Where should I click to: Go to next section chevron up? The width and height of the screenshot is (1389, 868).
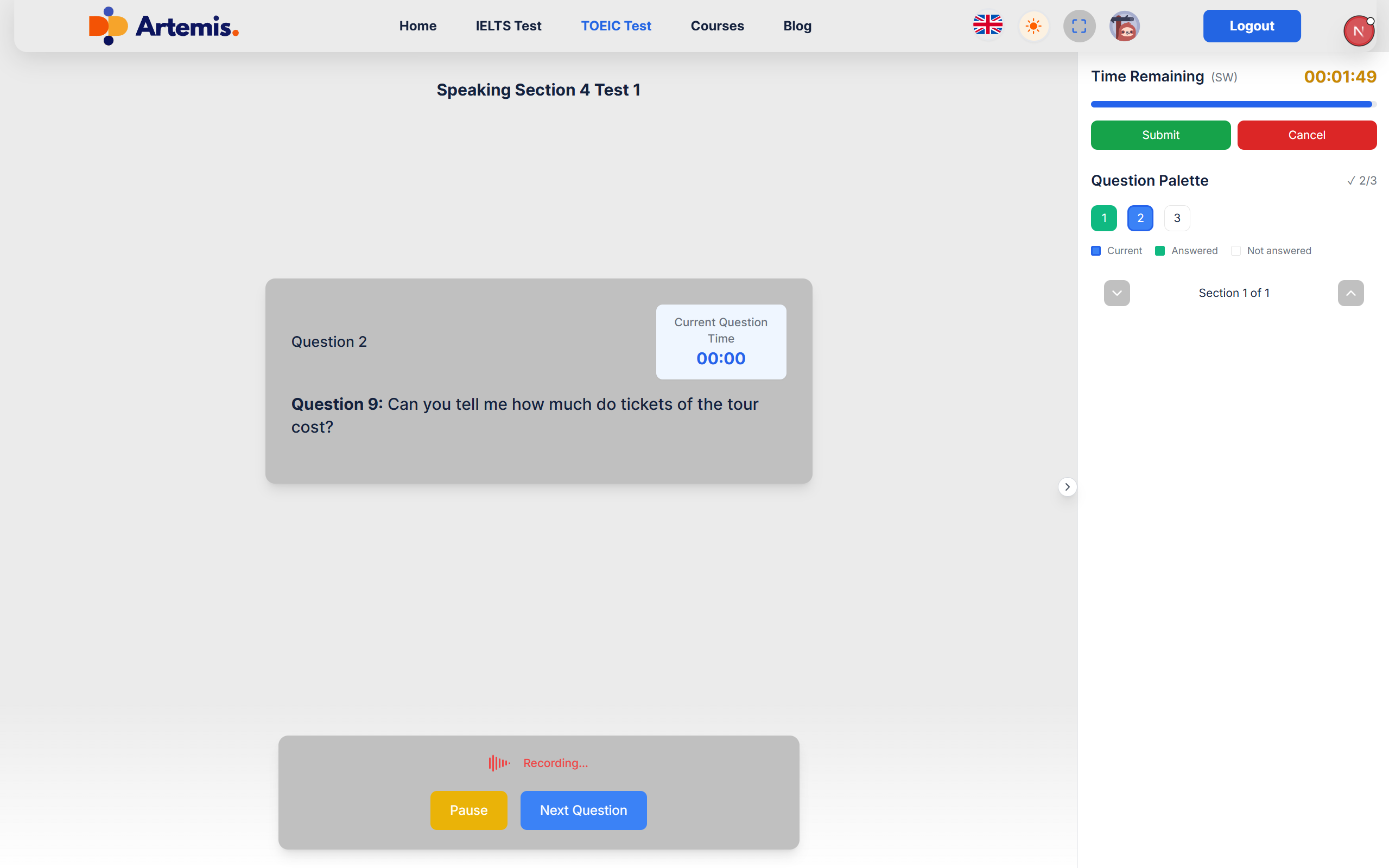(x=1350, y=293)
